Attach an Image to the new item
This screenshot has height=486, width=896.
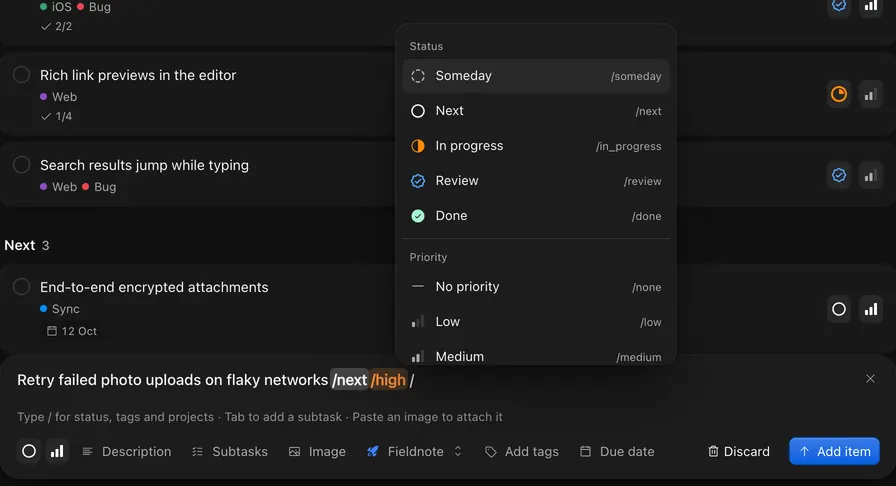tap(317, 452)
